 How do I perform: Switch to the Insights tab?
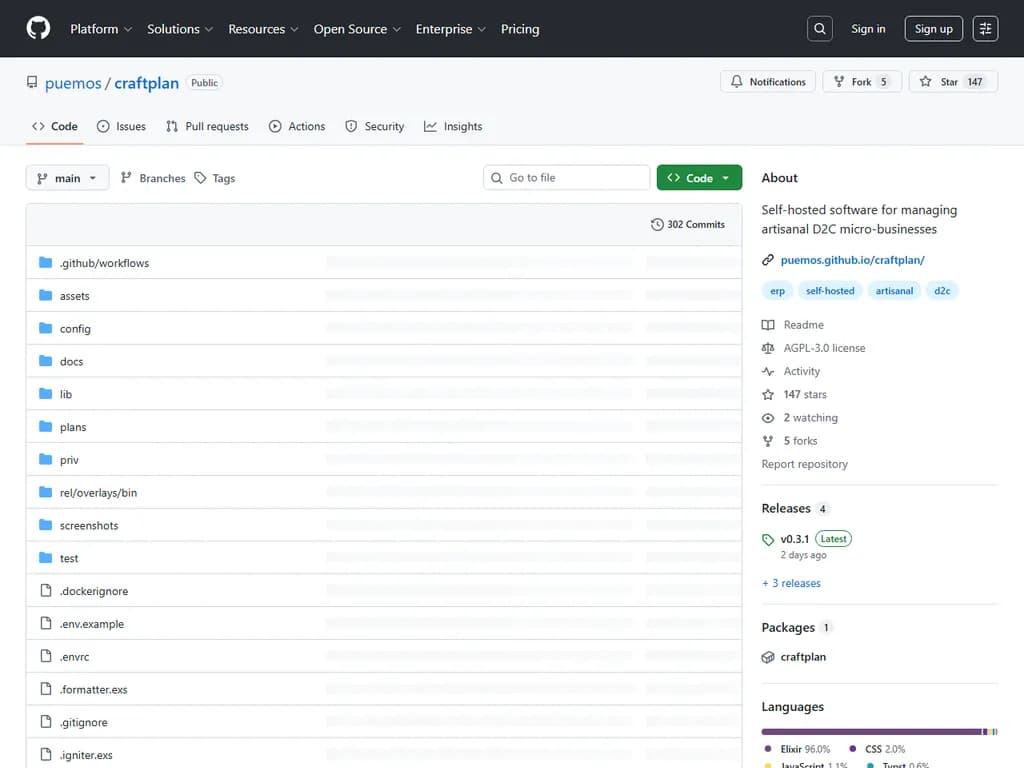pos(453,126)
